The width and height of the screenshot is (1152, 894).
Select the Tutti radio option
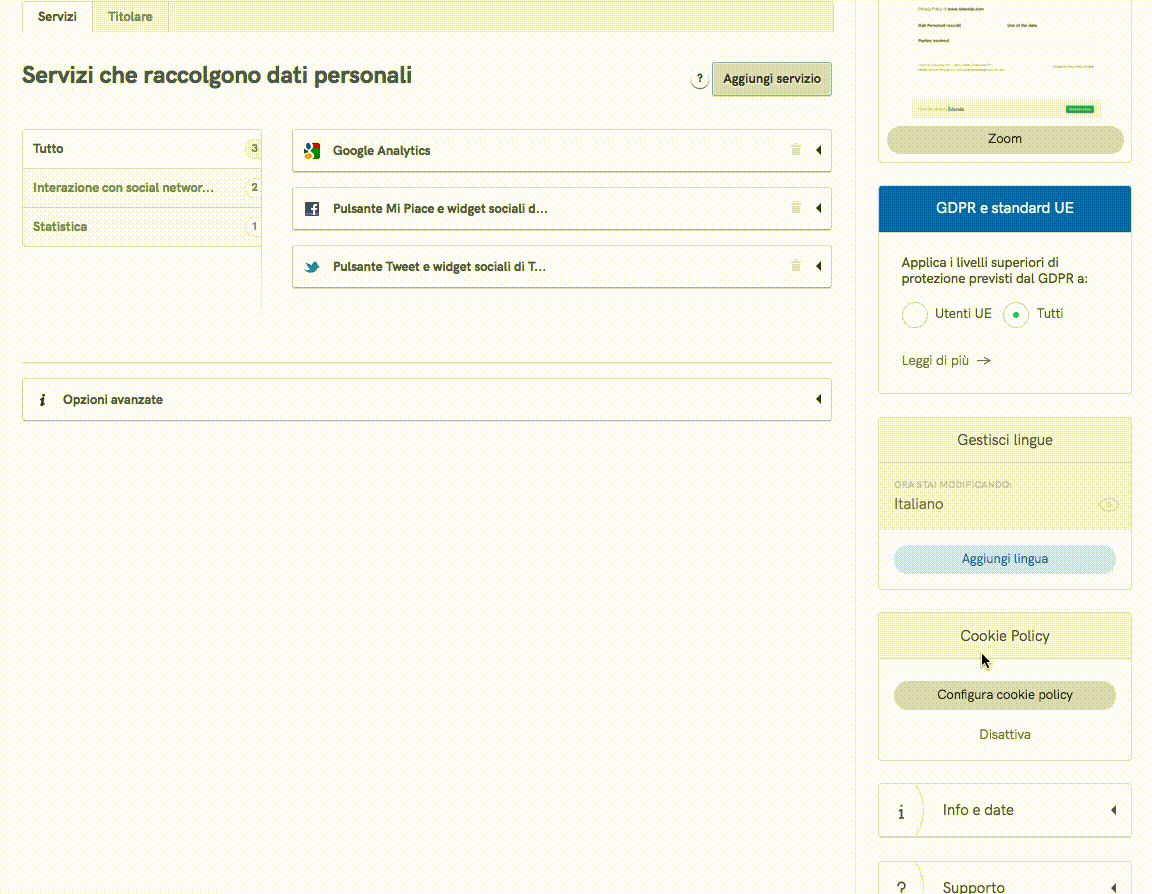click(1016, 315)
